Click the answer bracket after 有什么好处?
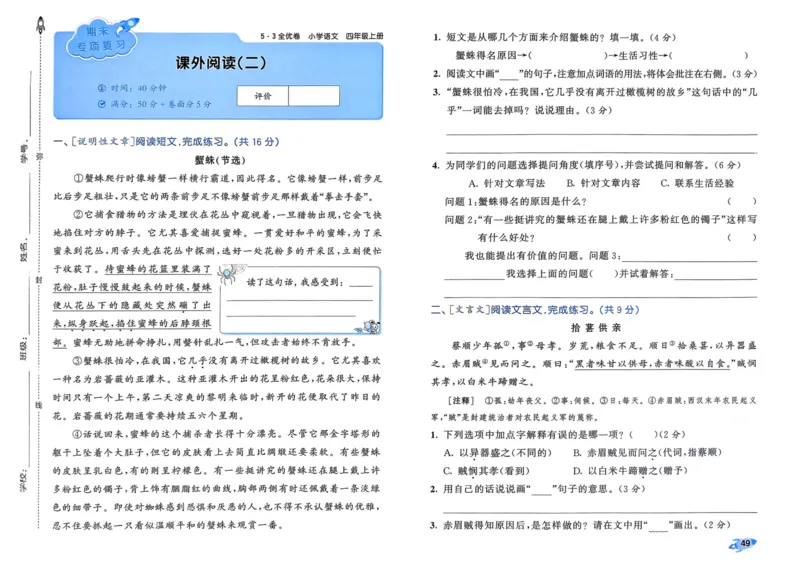This screenshot has width=800, height=566. click(x=742, y=237)
